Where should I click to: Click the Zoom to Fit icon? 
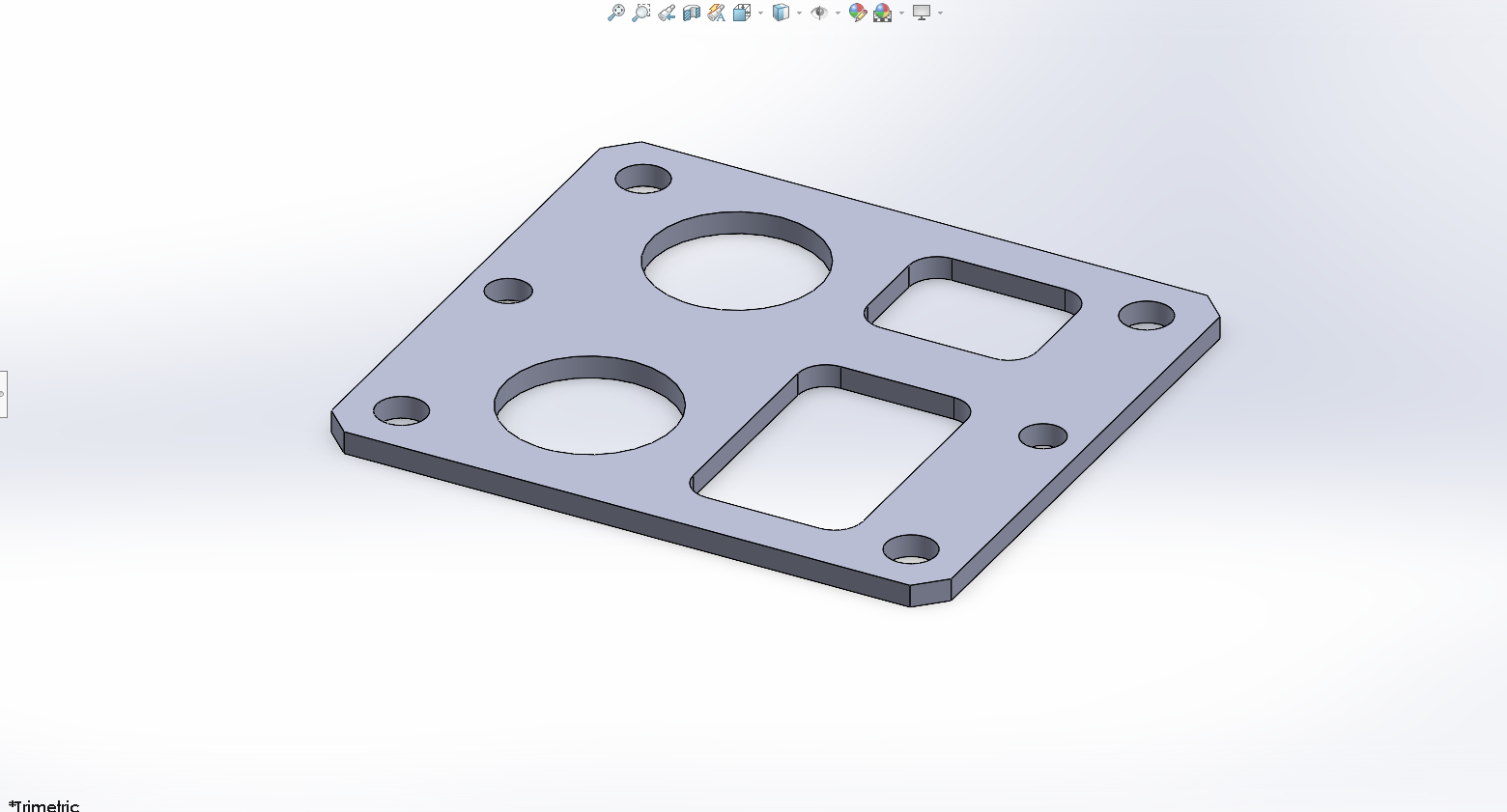(x=615, y=13)
